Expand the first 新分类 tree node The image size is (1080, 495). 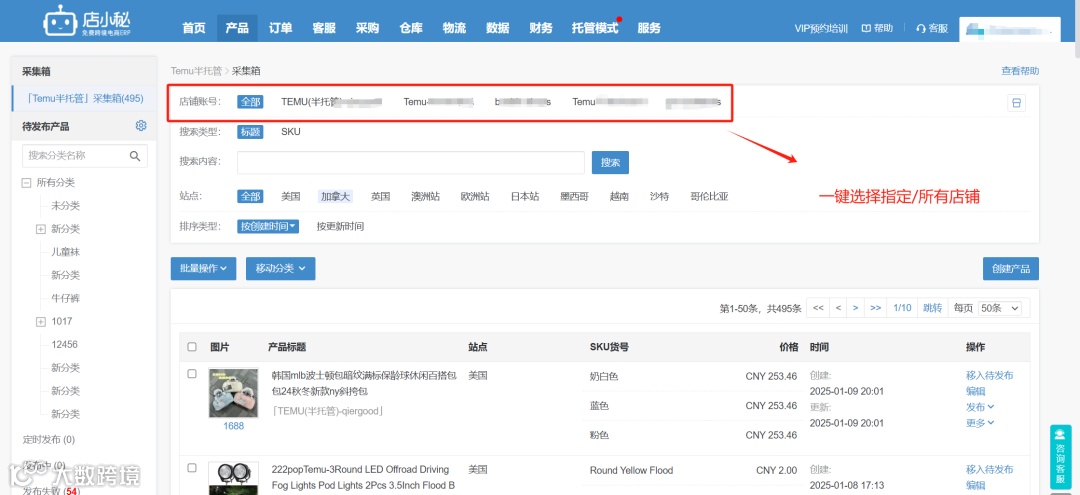(41, 229)
